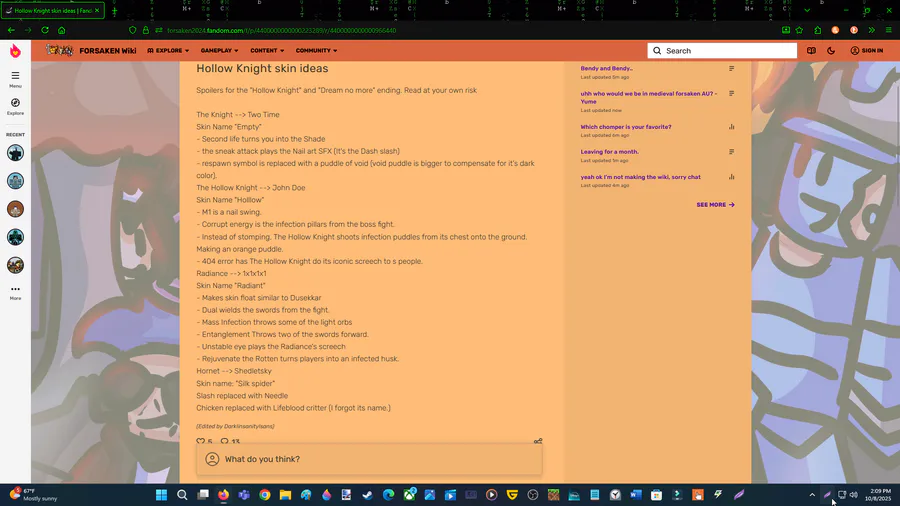Click the Forsaken Wiki logo image
Viewport: 900px width, 506px height.
(60, 50)
